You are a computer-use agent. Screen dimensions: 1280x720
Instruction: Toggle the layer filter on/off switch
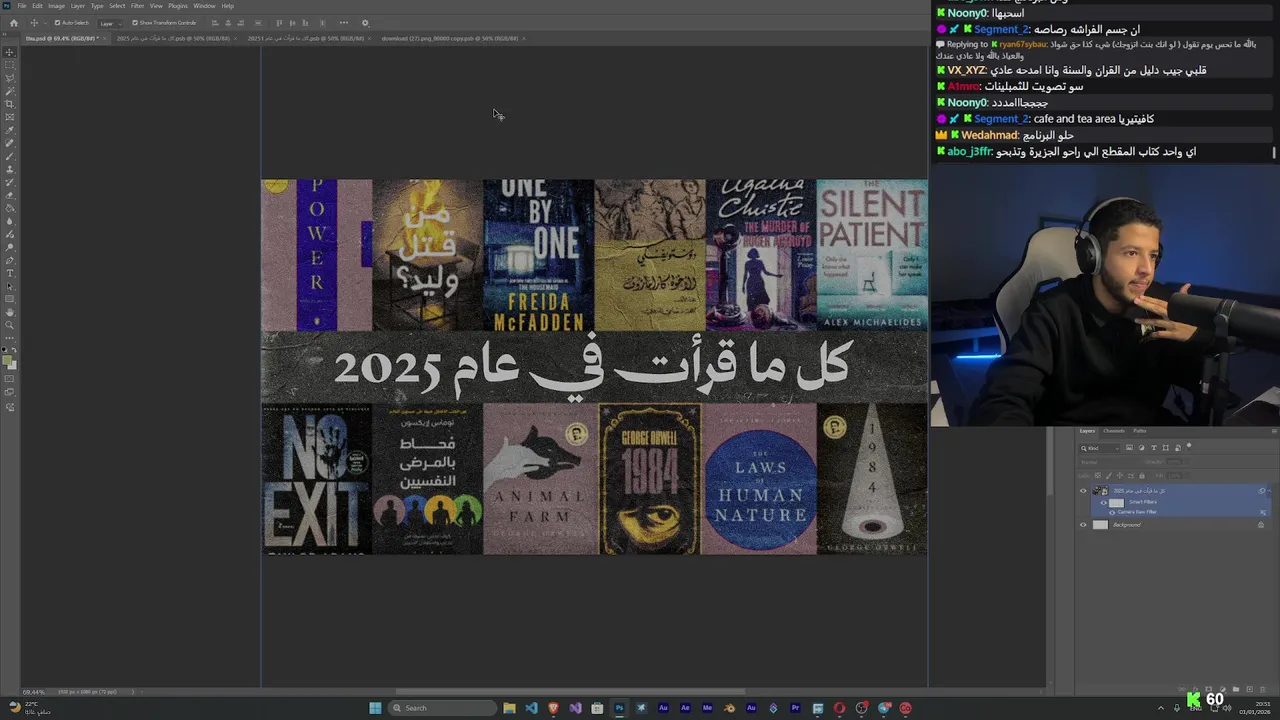(x=1189, y=446)
